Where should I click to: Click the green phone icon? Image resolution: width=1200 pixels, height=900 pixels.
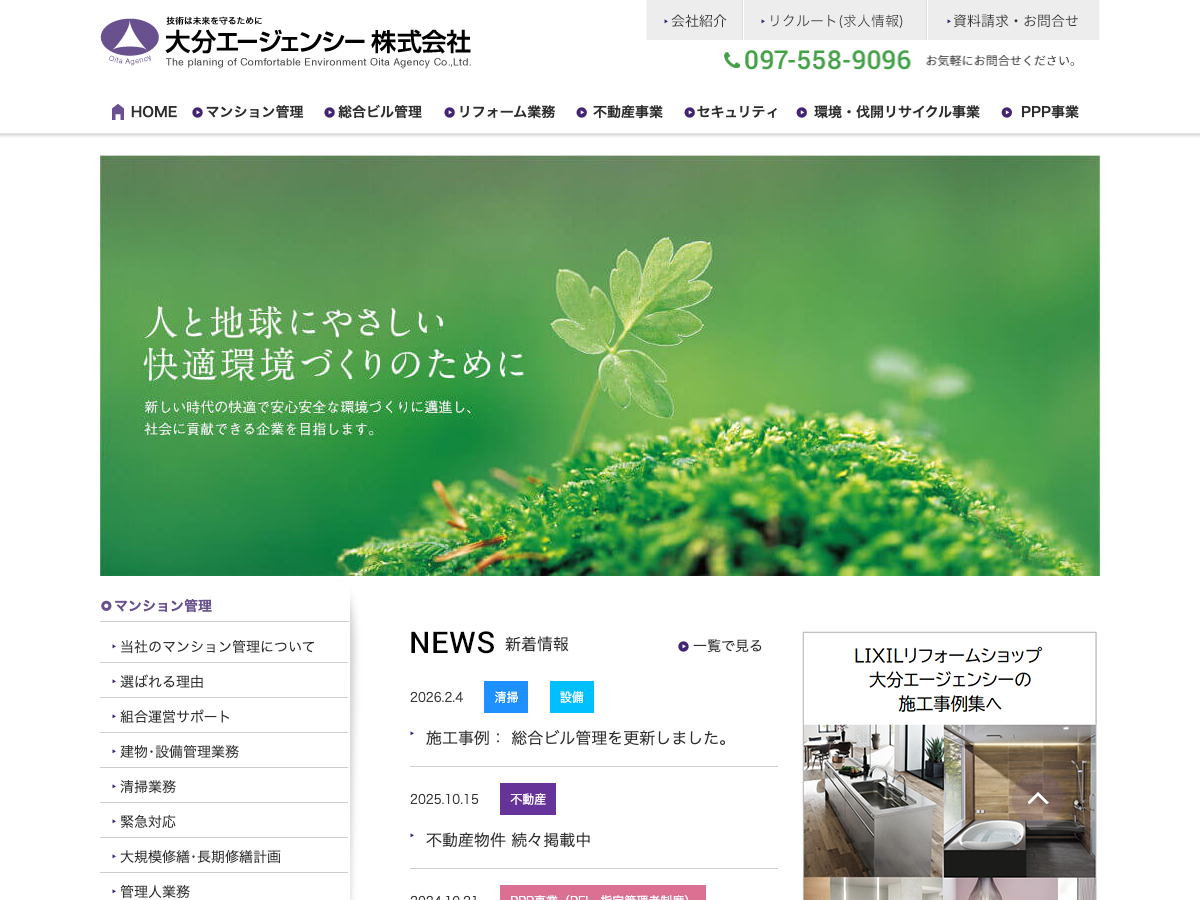pyautogui.click(x=732, y=60)
